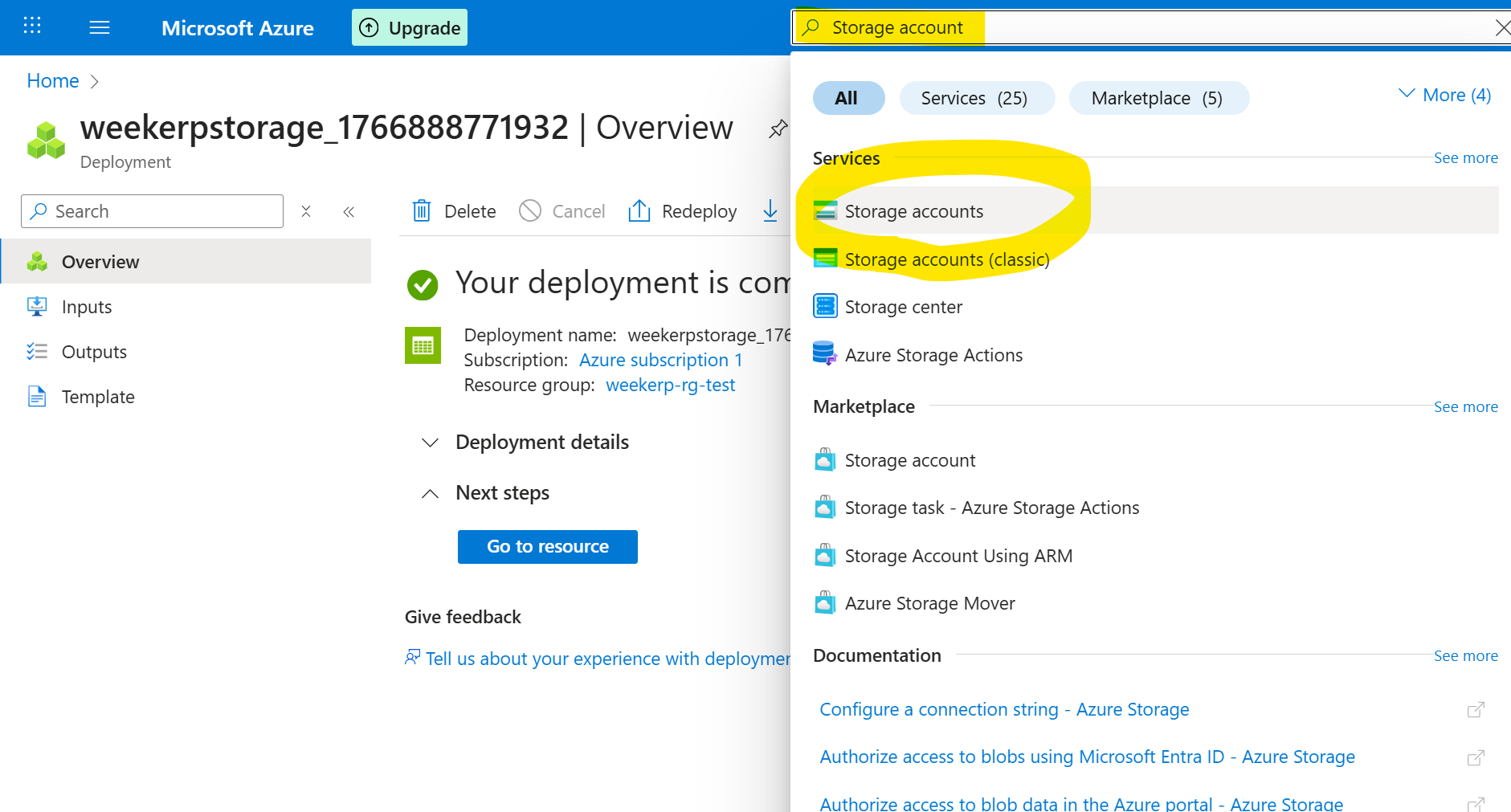Image resolution: width=1511 pixels, height=812 pixels.
Task: Click the download arrow icon
Action: point(770,210)
